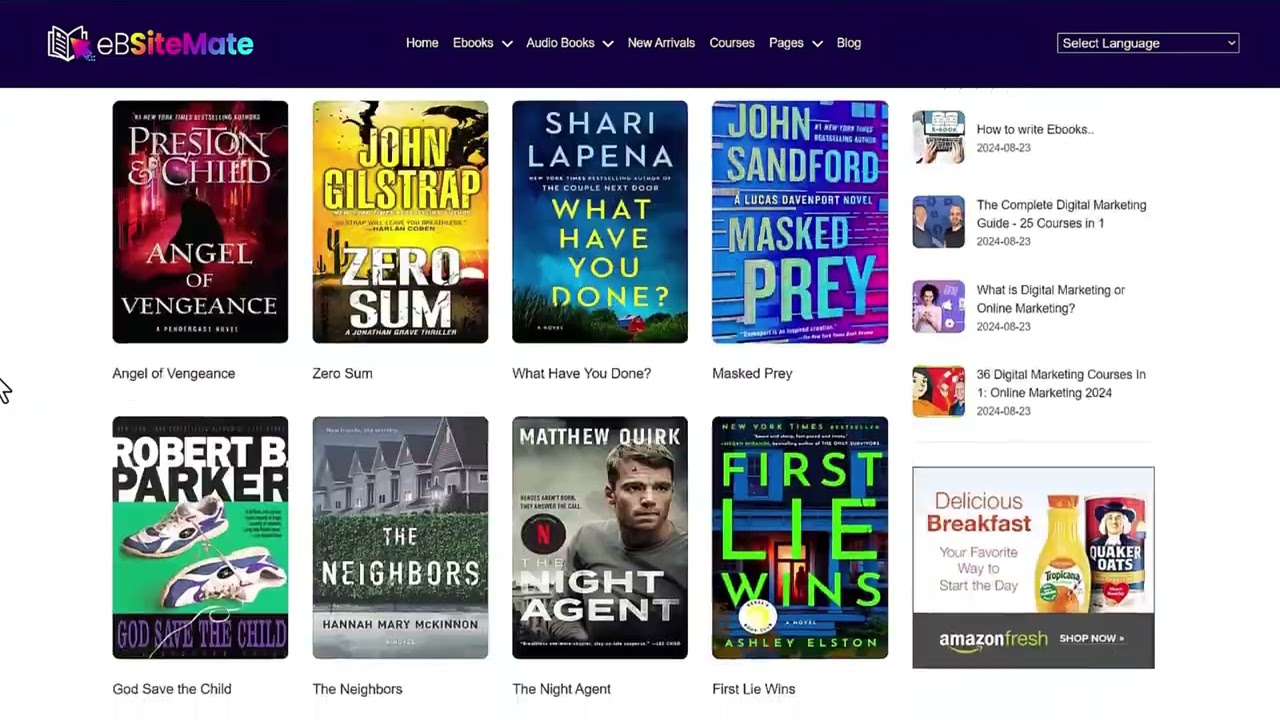Viewport: 1280px width, 720px height.
Task: Open the Select Language combo box
Action: (x=1148, y=43)
